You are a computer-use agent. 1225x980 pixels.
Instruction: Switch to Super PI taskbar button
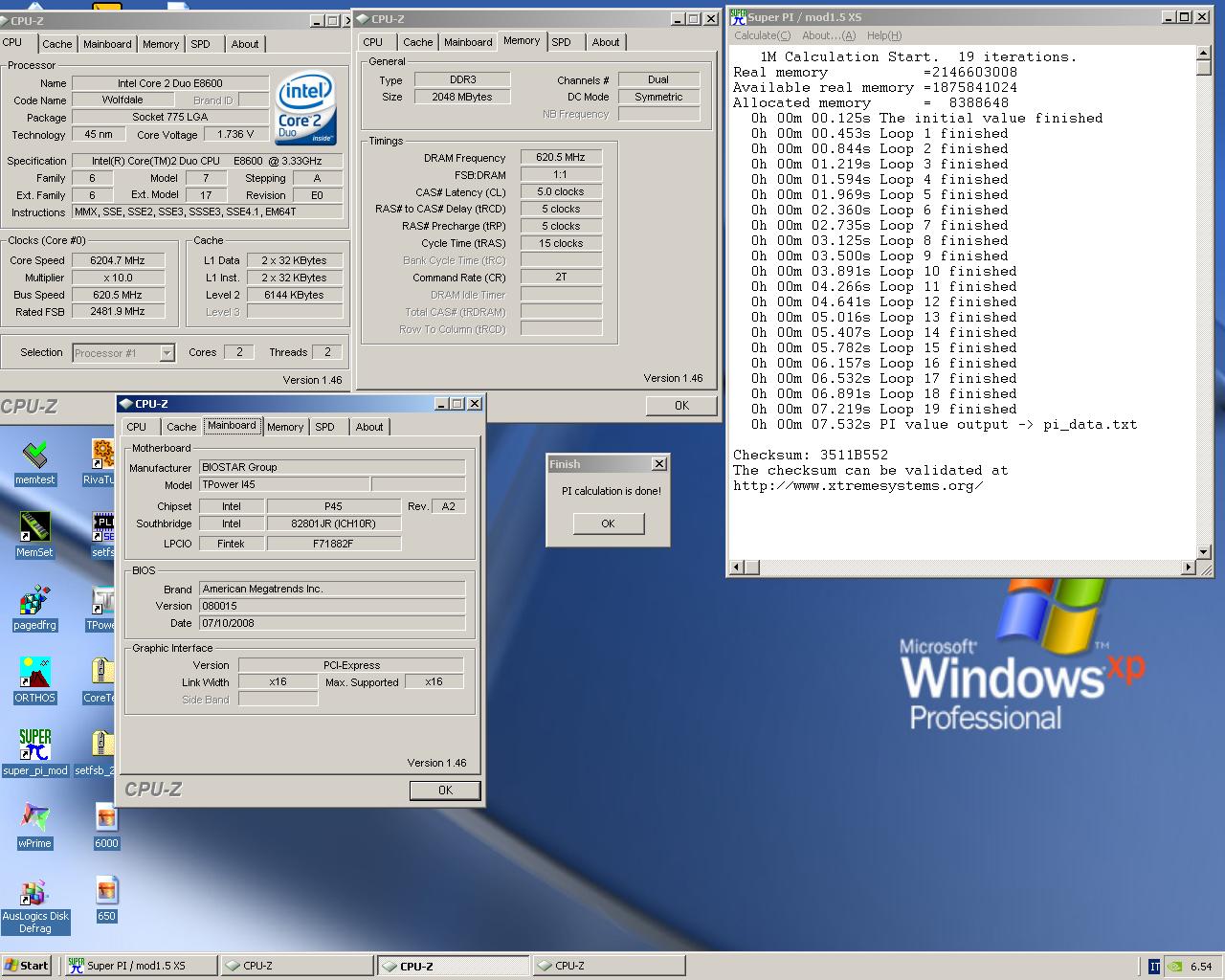pos(140,966)
